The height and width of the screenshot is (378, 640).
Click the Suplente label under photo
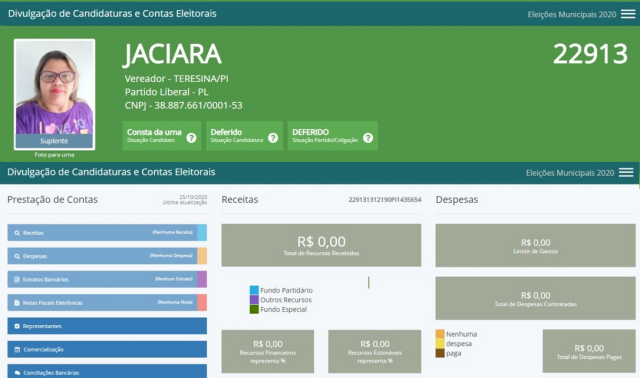pyautogui.click(x=54, y=141)
